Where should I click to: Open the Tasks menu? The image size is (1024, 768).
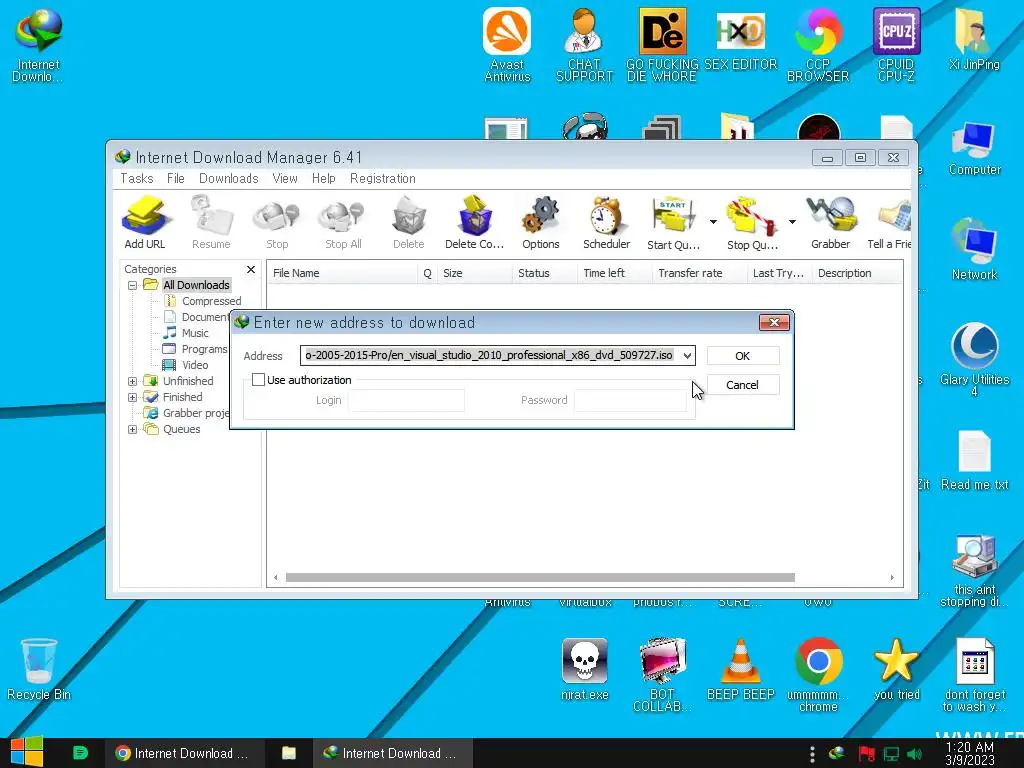tap(136, 178)
